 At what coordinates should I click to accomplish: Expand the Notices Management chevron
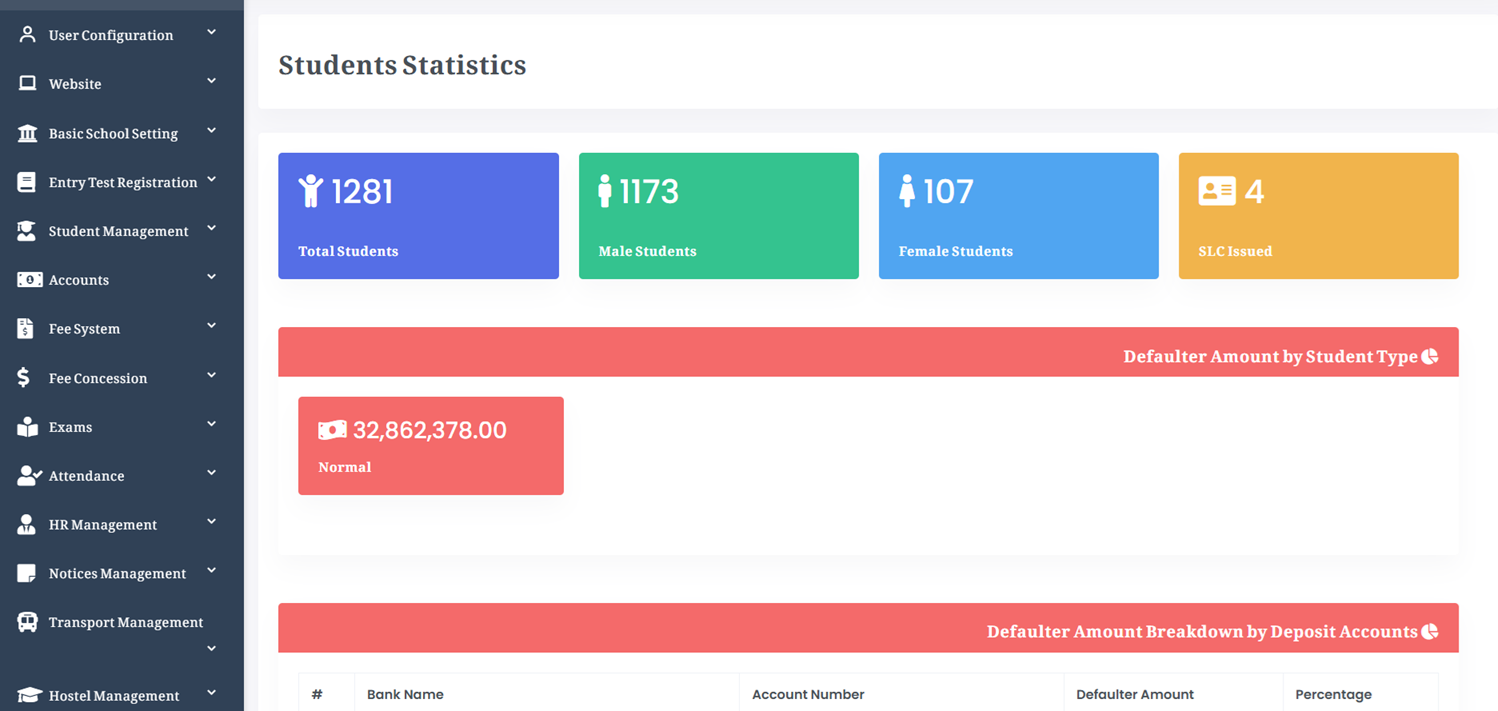[211, 570]
